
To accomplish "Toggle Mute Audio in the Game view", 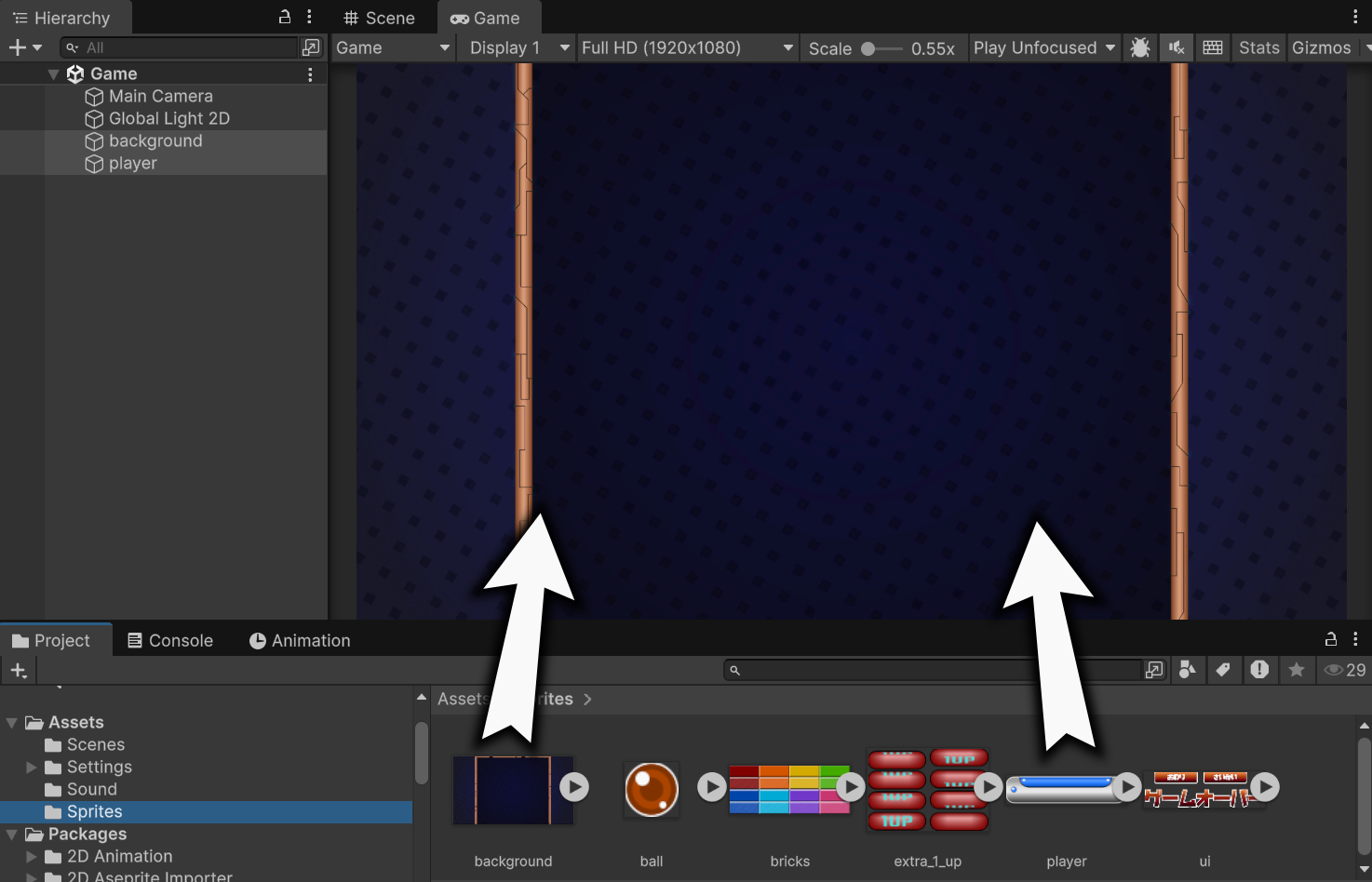I will (x=1177, y=47).
